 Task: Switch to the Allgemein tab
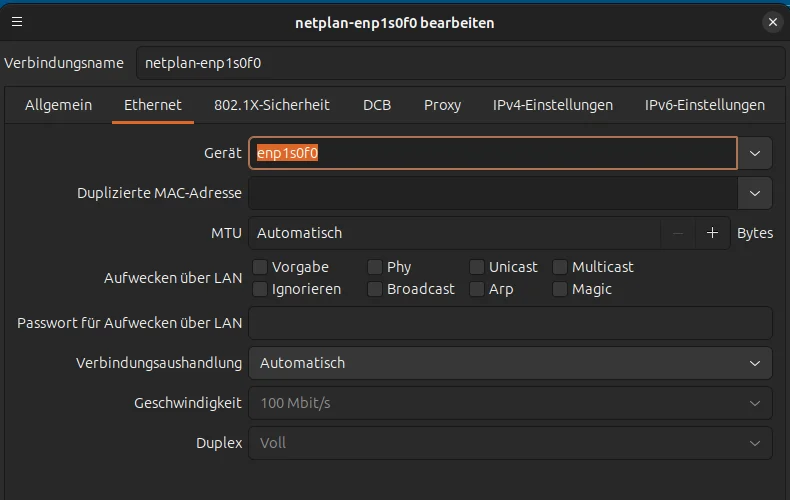point(58,105)
